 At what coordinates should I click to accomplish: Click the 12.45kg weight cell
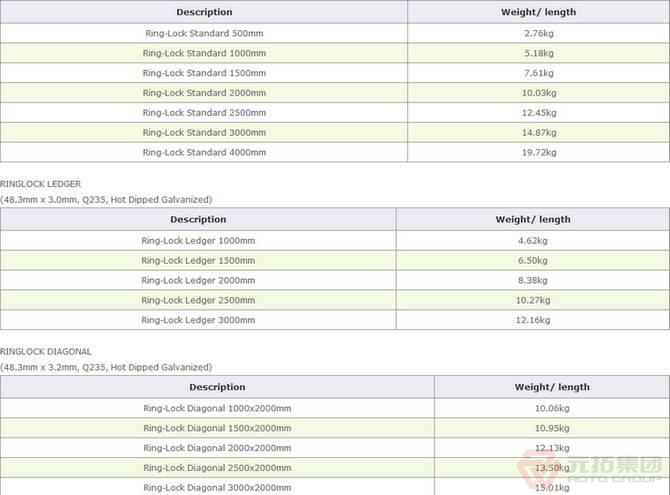pos(538,113)
